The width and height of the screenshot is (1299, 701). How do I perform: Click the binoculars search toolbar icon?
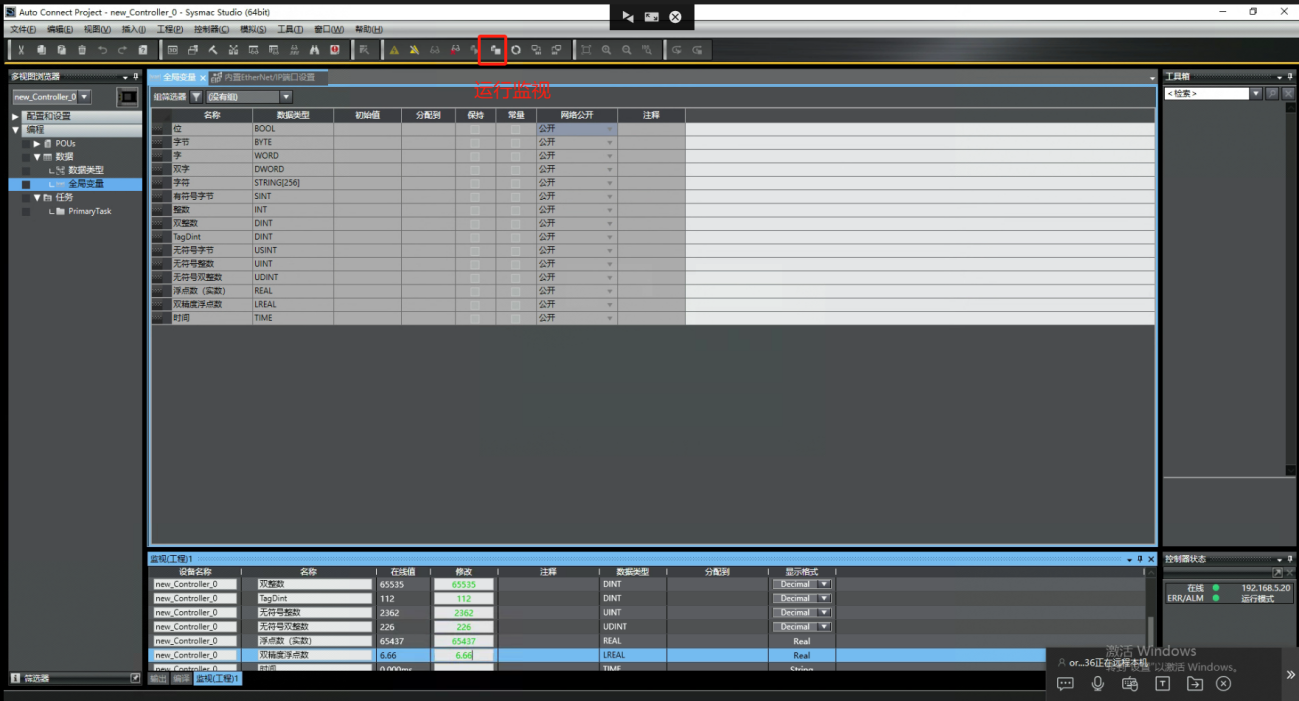coord(314,50)
